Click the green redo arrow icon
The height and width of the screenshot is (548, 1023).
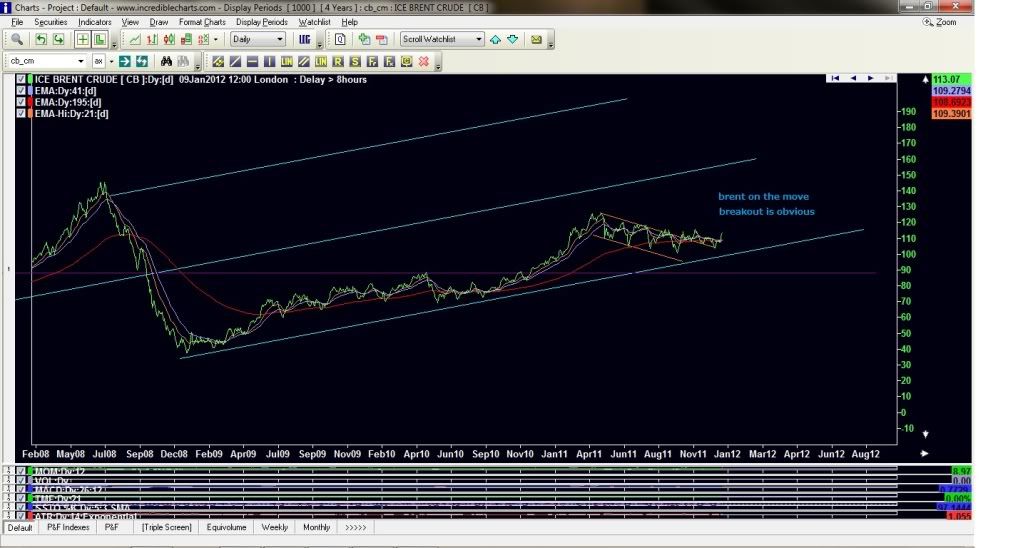pos(58,39)
